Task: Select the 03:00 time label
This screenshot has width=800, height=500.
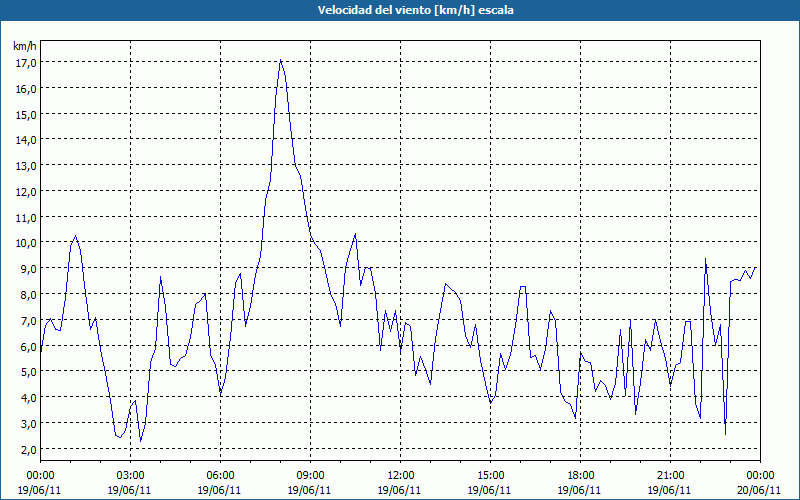Action: click(x=130, y=476)
